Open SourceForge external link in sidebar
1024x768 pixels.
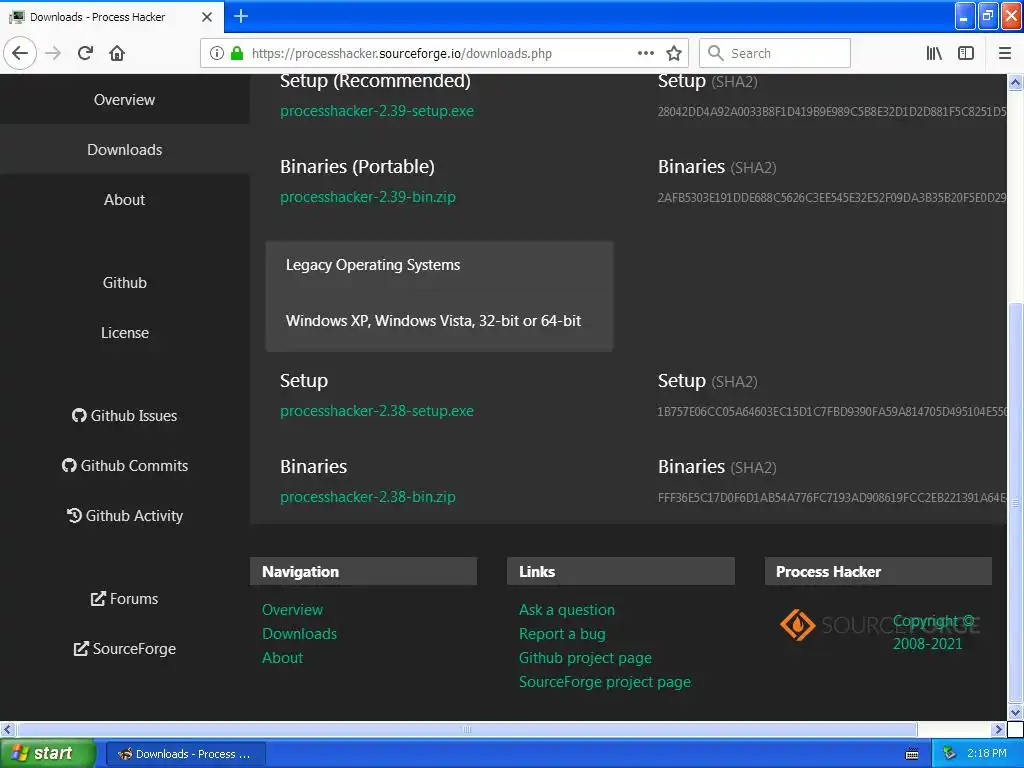[124, 648]
